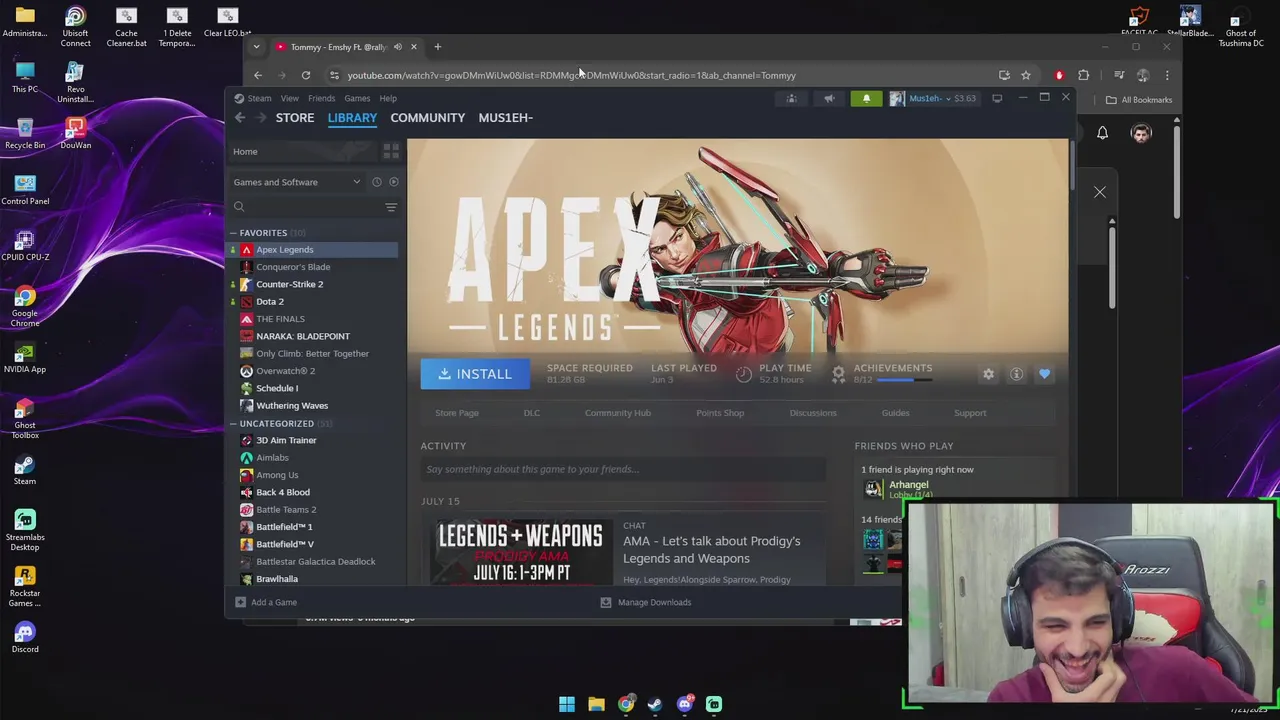1280x720 pixels.
Task: Open the Community Hub link
Action: 618,413
